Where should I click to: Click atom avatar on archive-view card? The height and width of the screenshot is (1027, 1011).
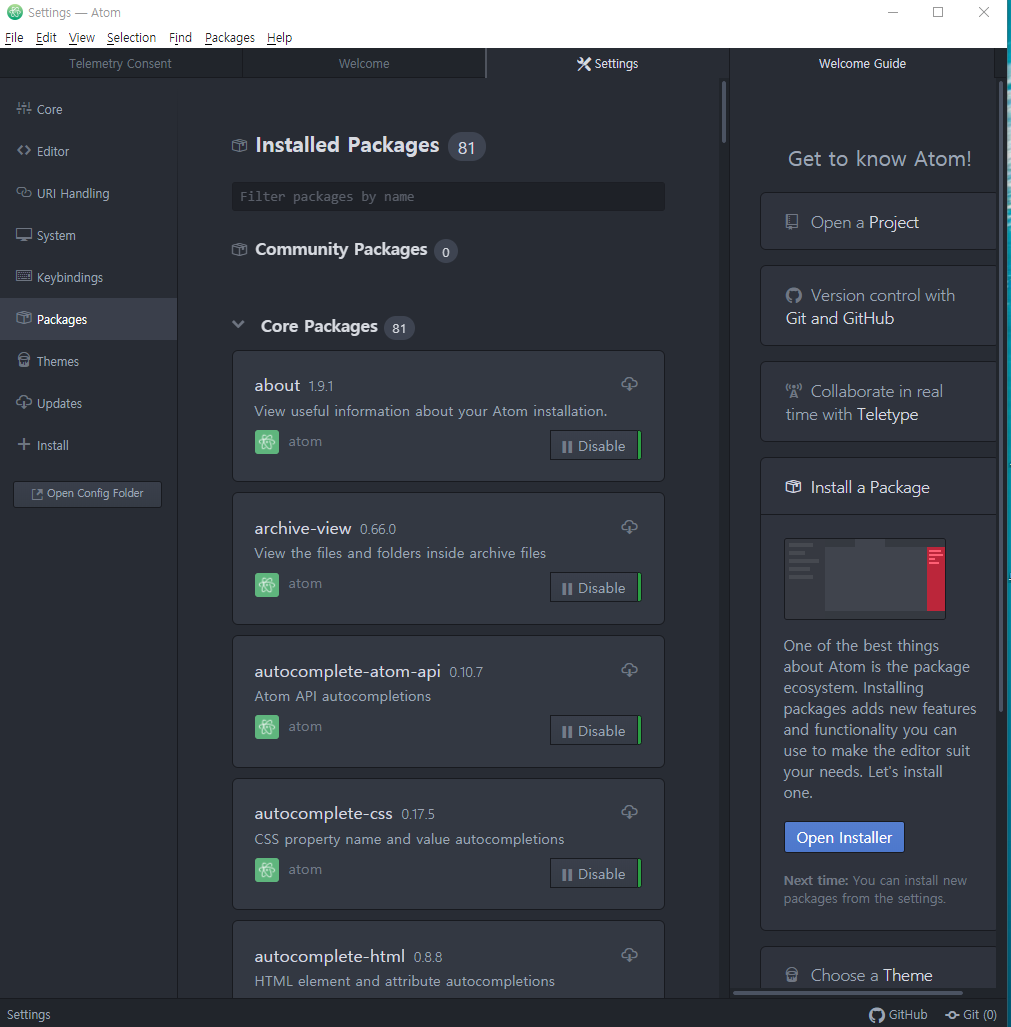[x=267, y=585]
